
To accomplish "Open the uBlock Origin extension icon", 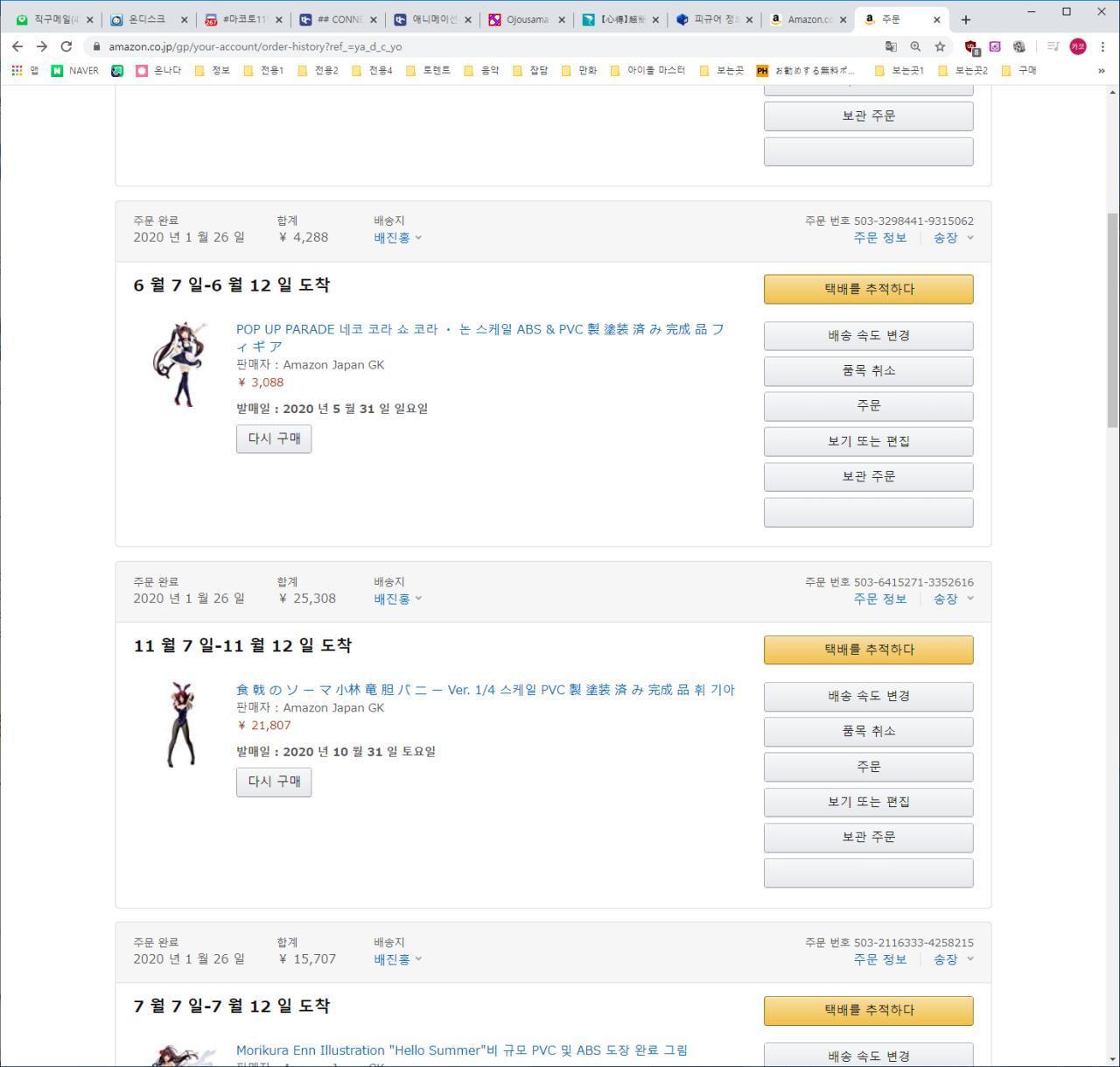I will [x=970, y=46].
